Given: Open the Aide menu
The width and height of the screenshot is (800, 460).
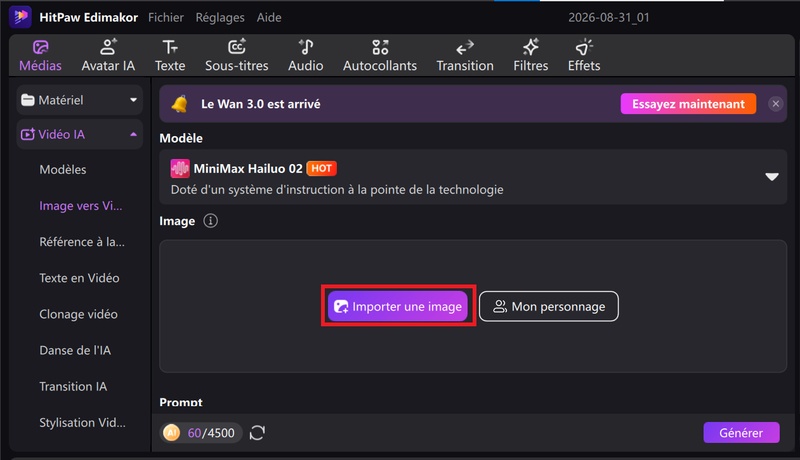Looking at the screenshot, I should (x=269, y=17).
